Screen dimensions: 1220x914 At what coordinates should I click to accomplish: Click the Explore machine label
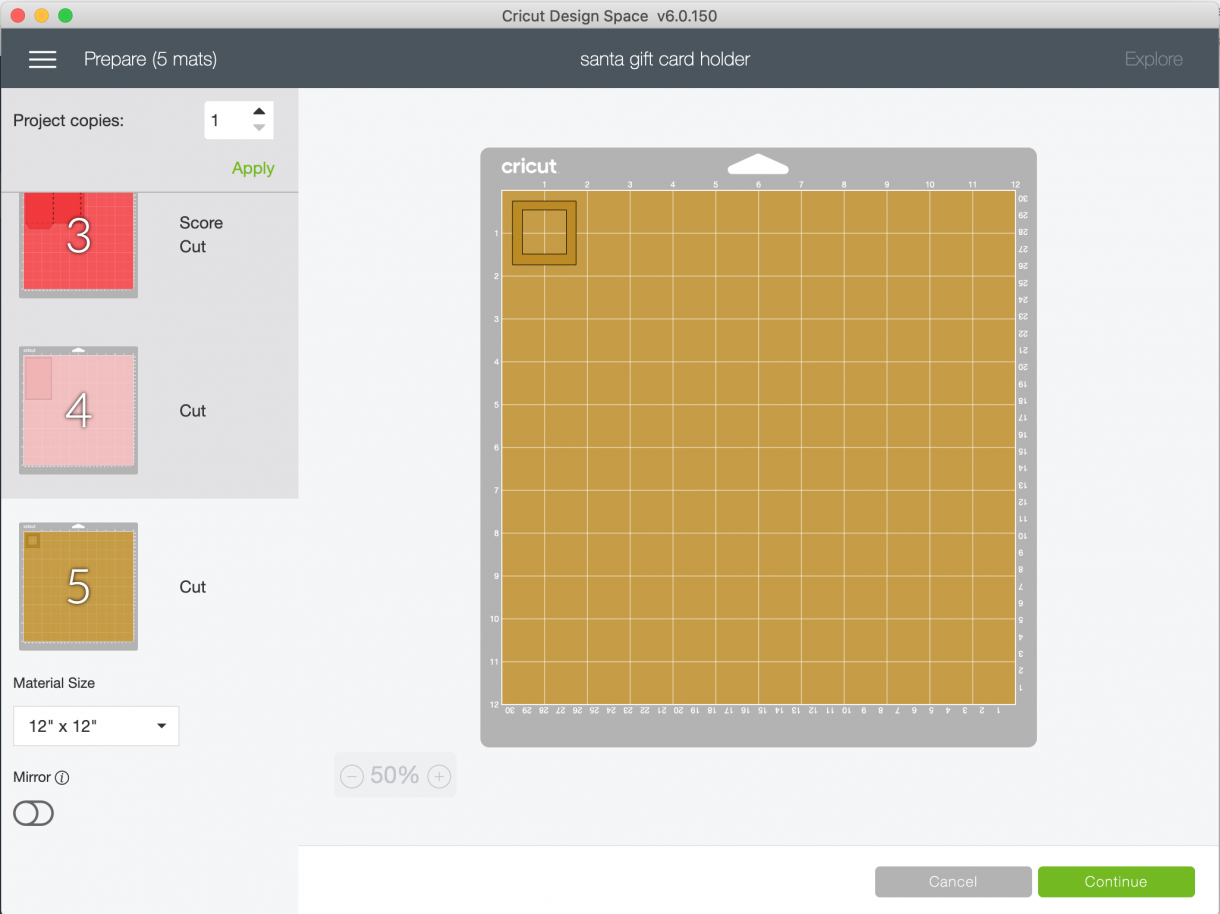(x=1153, y=59)
